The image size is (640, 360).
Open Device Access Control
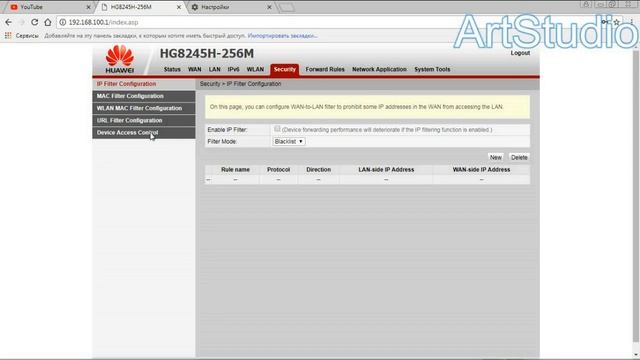click(x=144, y=133)
